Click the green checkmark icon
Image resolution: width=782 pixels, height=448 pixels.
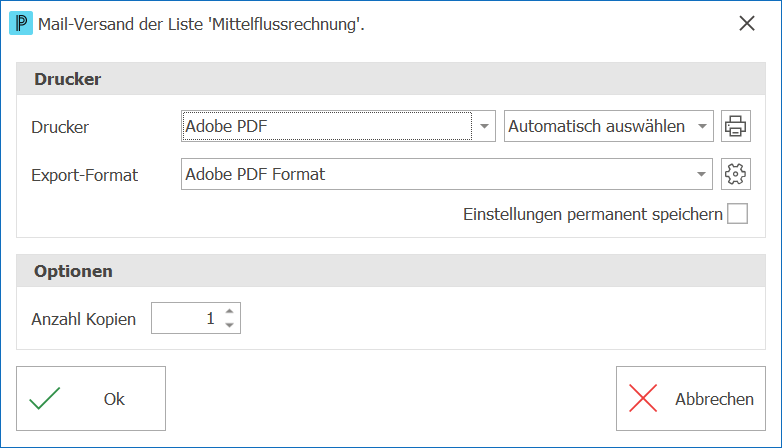coord(45,398)
